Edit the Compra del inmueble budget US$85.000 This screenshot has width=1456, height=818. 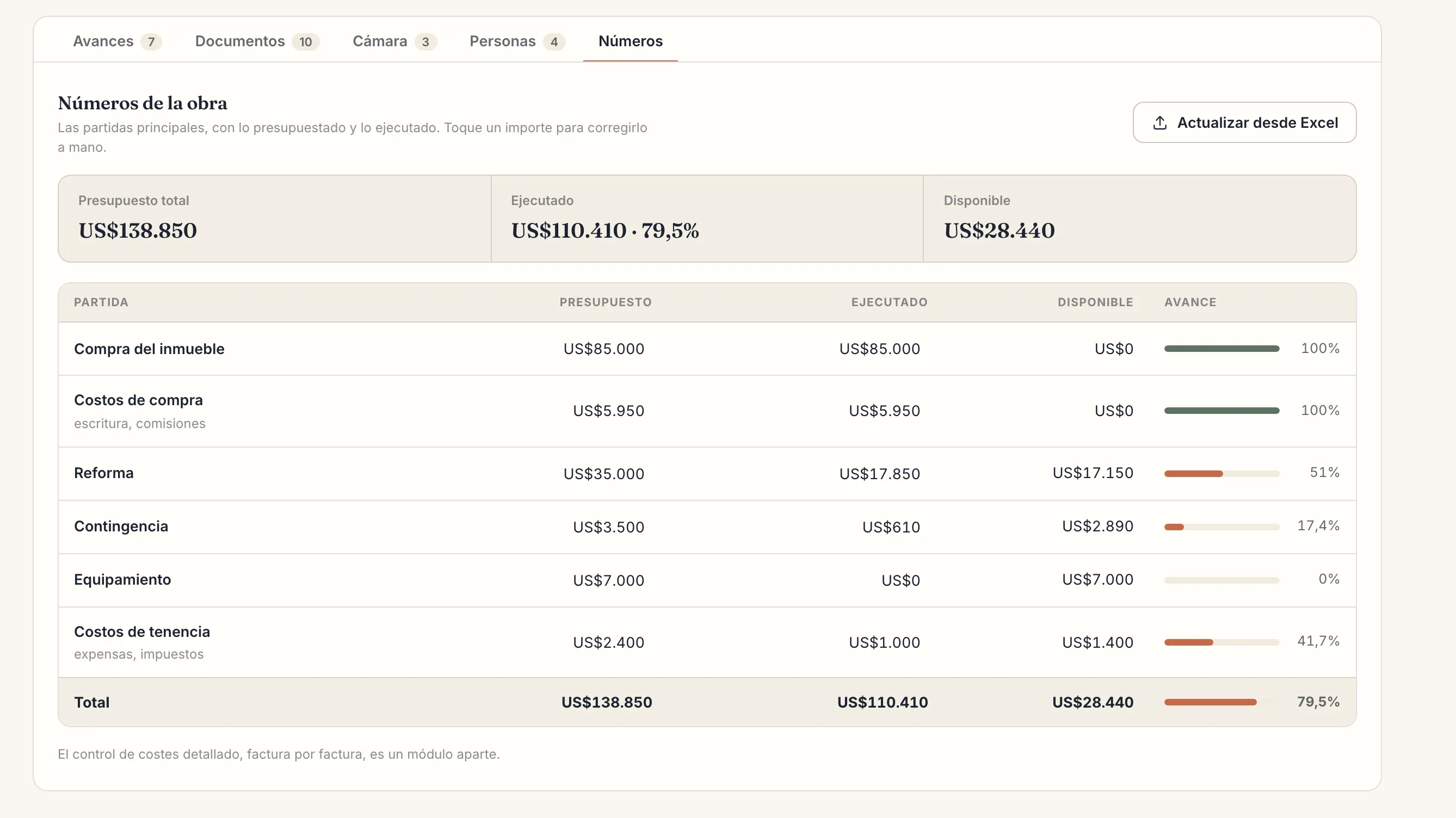[x=603, y=349]
